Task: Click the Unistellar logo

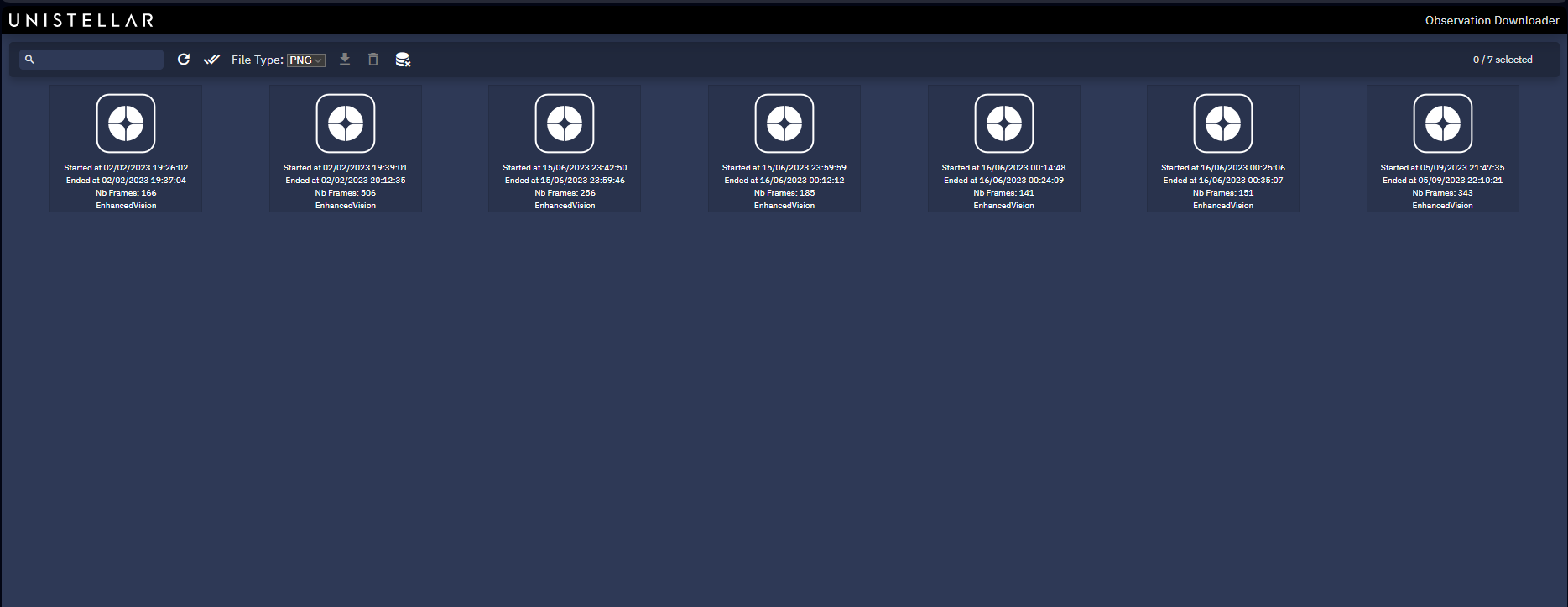Action: (x=81, y=20)
